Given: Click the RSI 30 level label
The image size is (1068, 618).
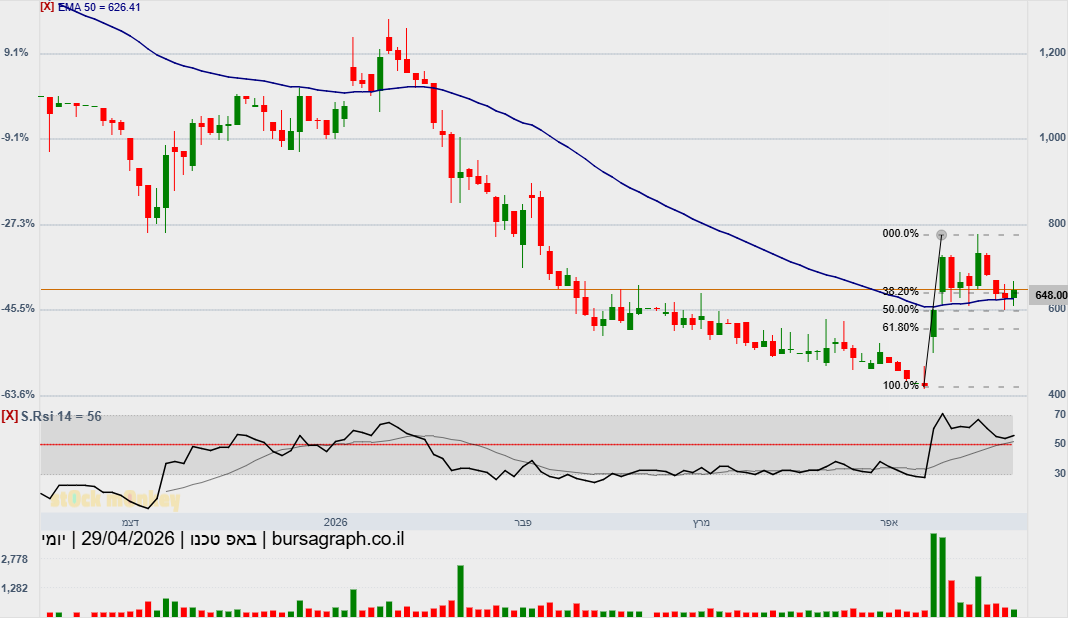Looking at the screenshot, I should [1060, 473].
